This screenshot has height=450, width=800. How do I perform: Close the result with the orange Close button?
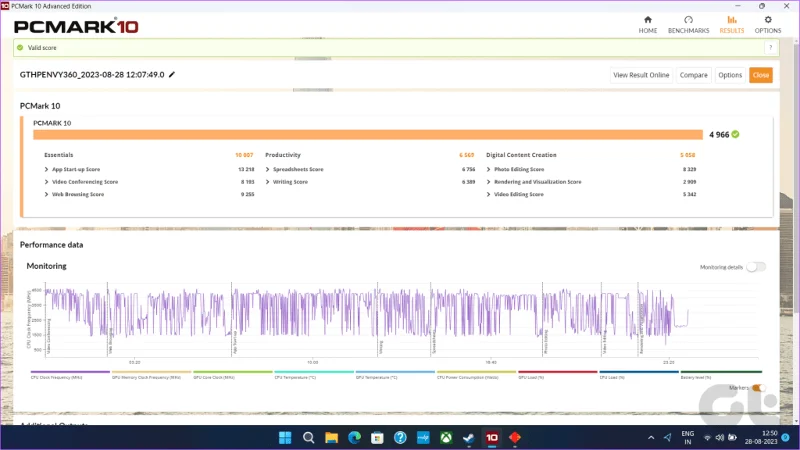[760, 75]
